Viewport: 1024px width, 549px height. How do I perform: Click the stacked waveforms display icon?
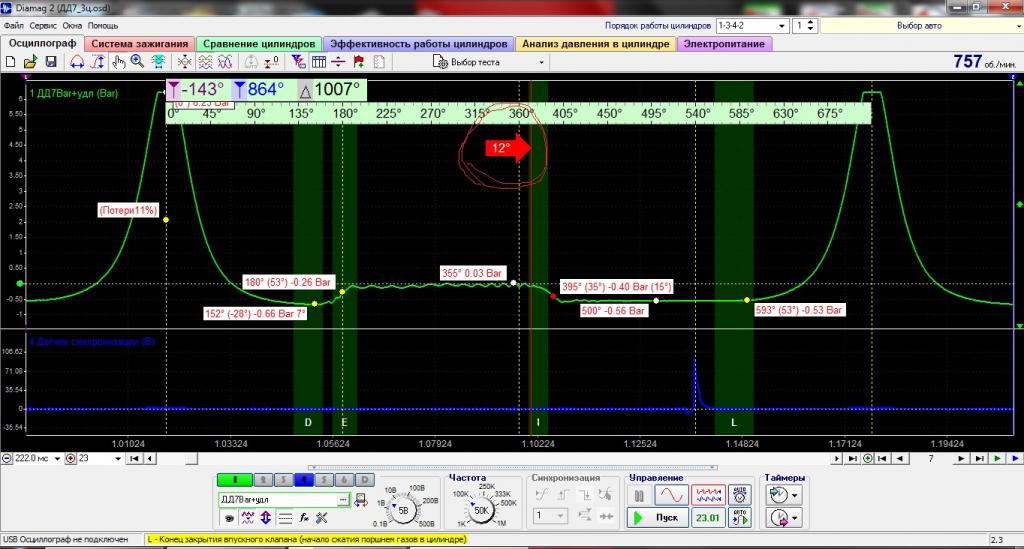pos(205,62)
